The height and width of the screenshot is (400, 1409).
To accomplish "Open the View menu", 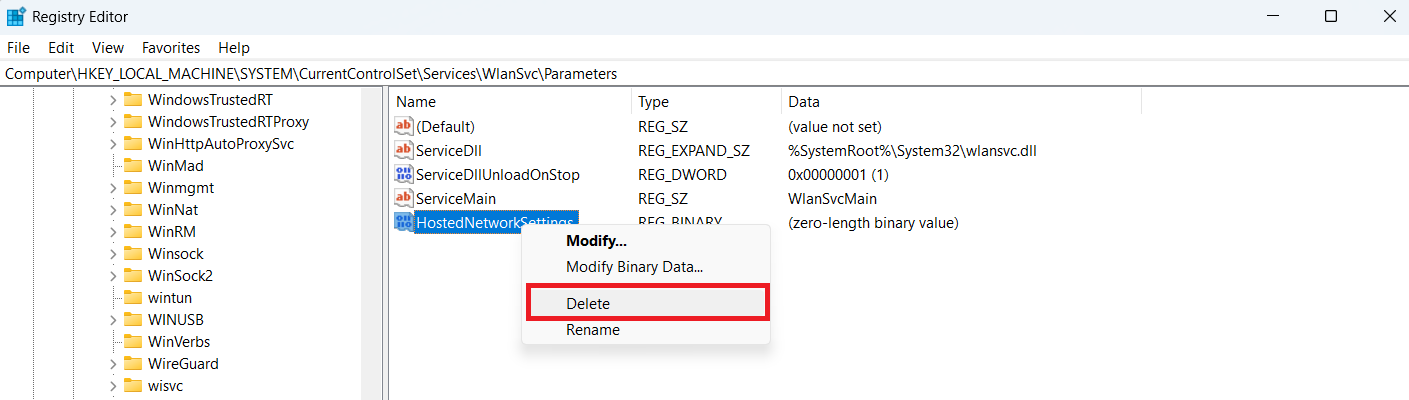I will coord(108,47).
